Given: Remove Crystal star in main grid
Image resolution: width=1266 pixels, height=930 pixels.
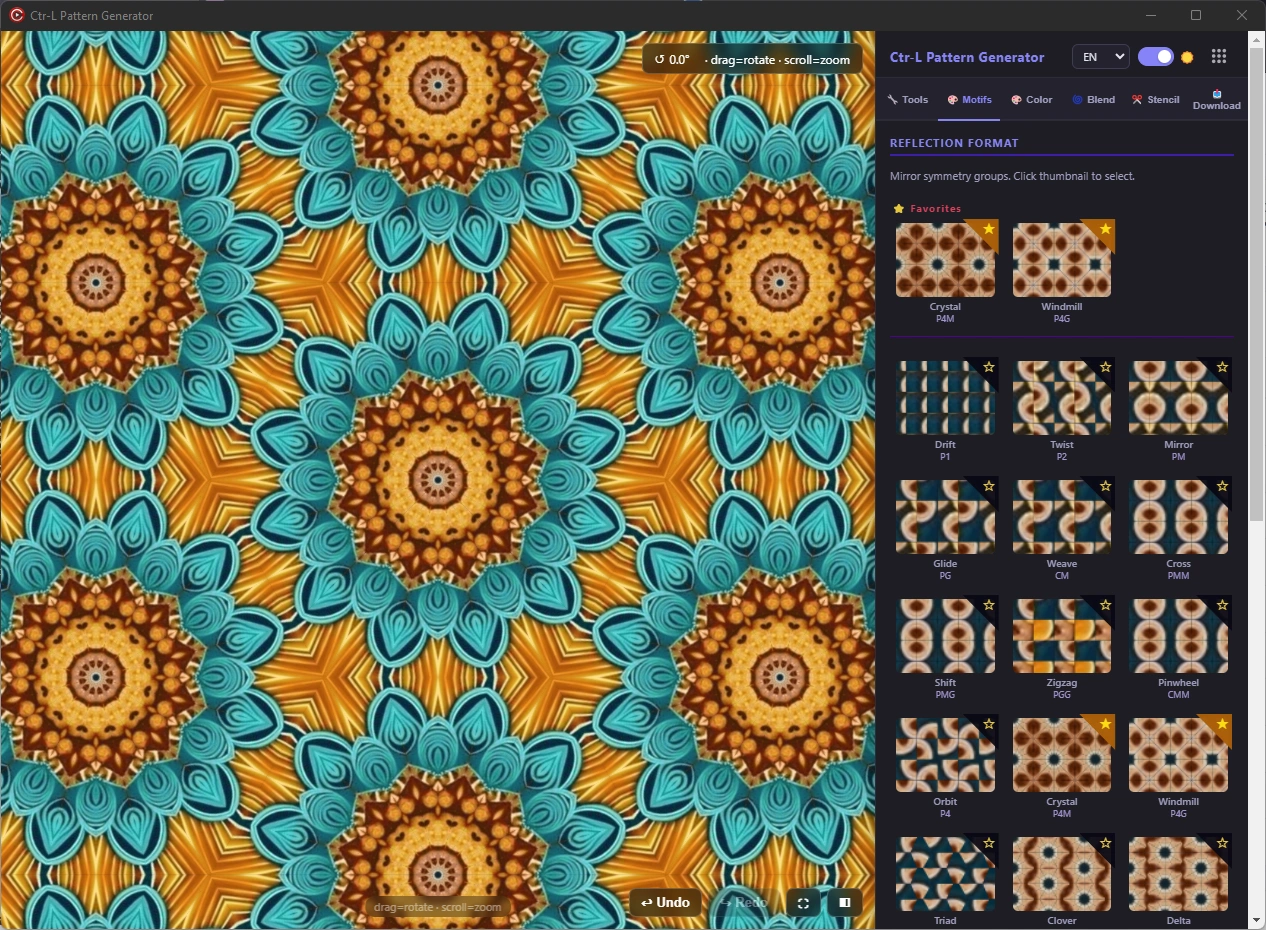Looking at the screenshot, I should pos(1105,724).
